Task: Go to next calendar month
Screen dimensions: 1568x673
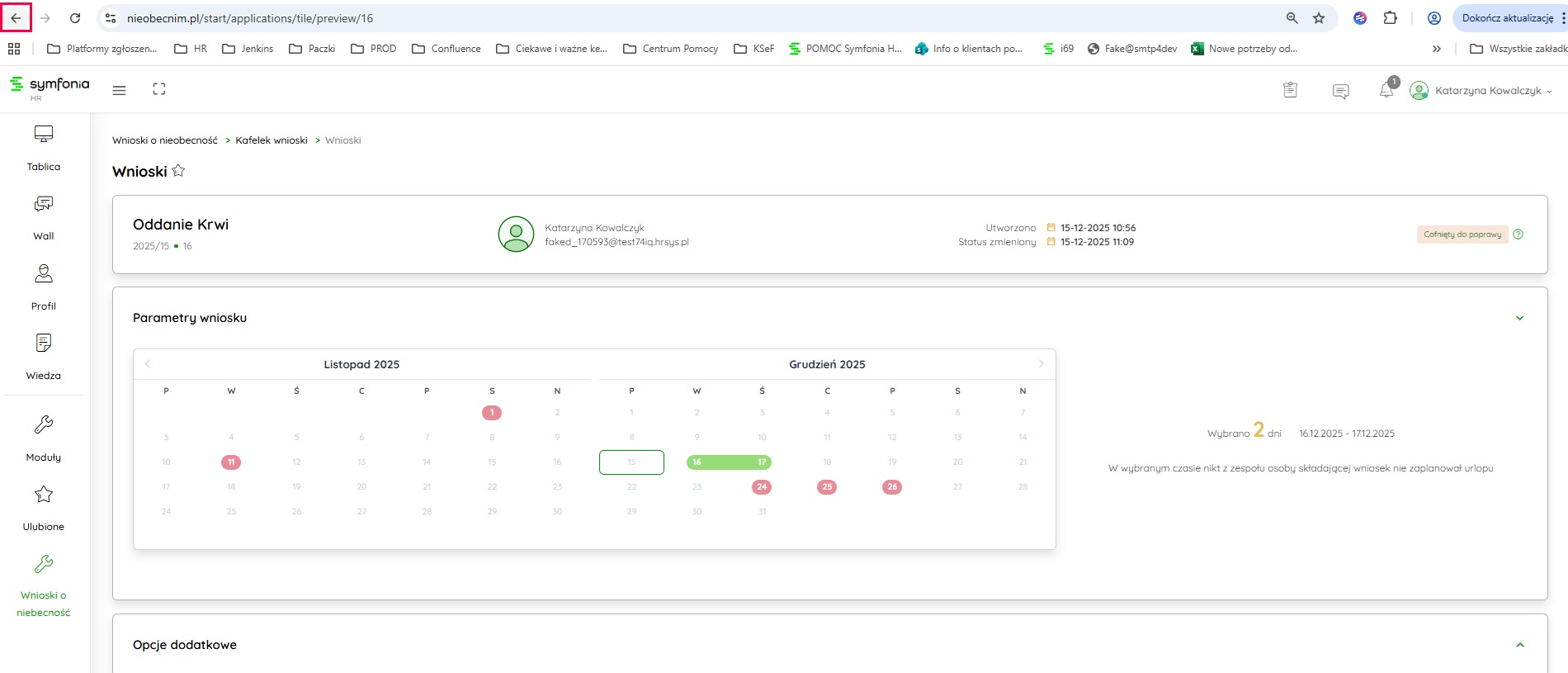Action: click(x=1041, y=364)
